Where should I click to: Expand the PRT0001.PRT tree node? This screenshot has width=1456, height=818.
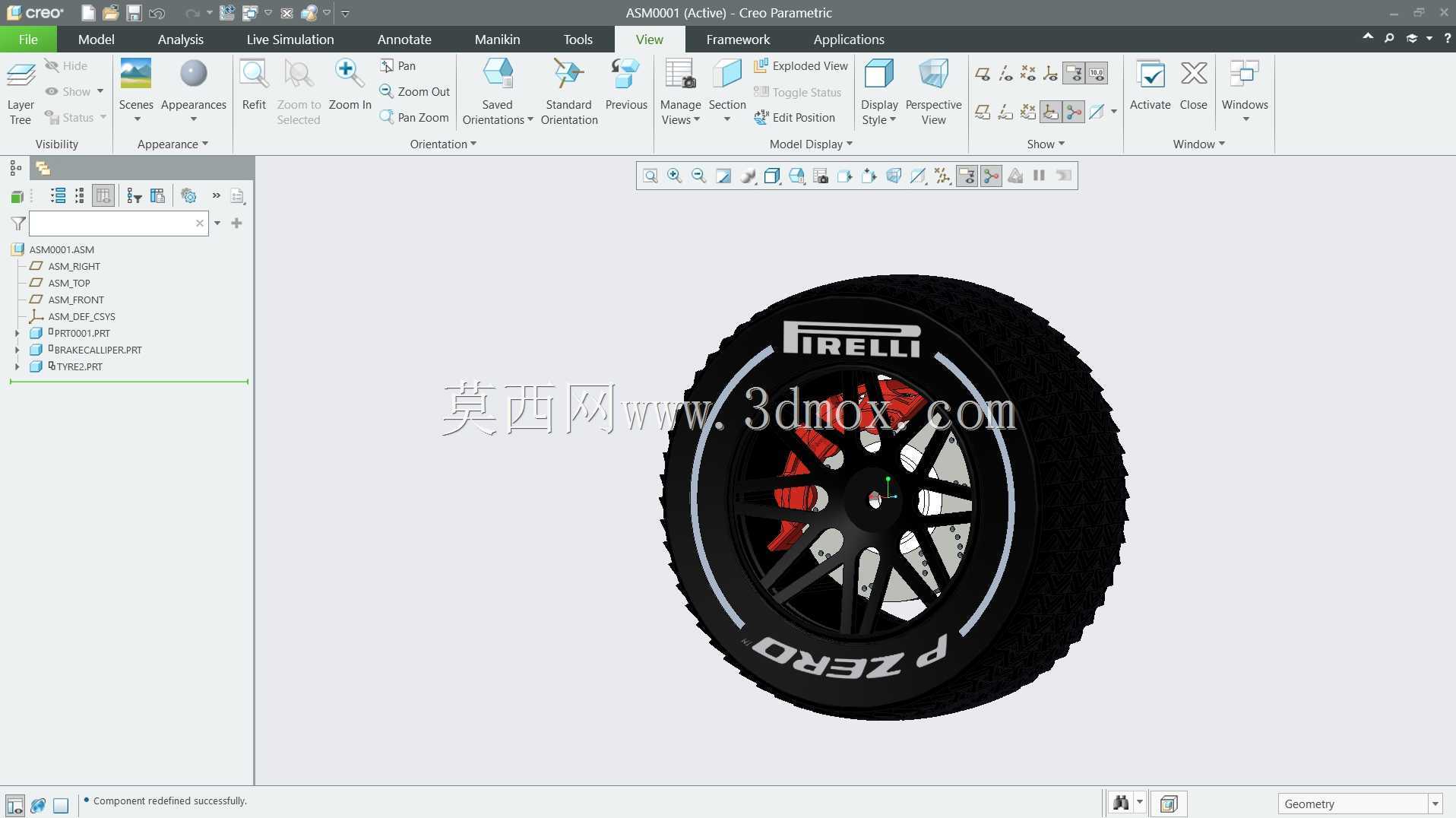click(x=17, y=333)
